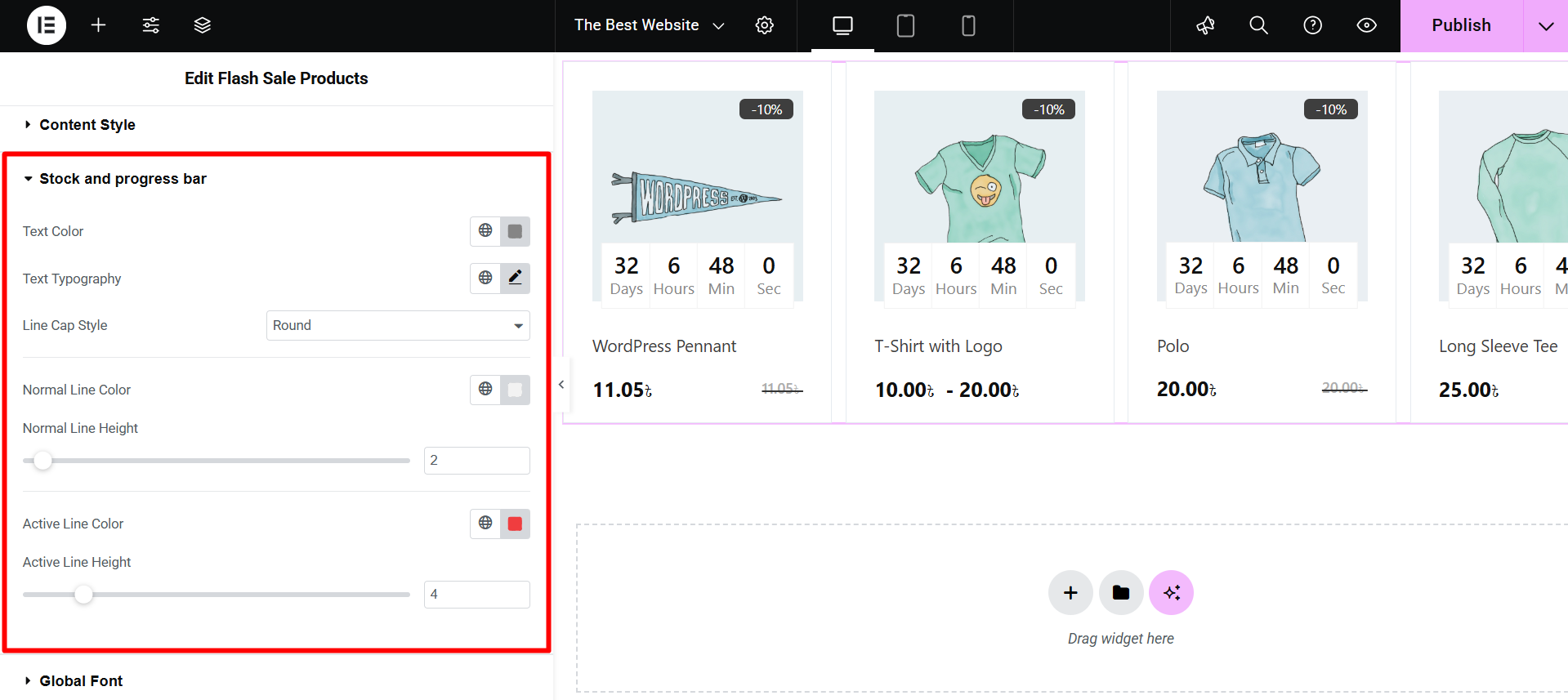Viewport: 1568px width, 700px height.
Task: Switch to mobile responsive view
Action: tap(968, 25)
